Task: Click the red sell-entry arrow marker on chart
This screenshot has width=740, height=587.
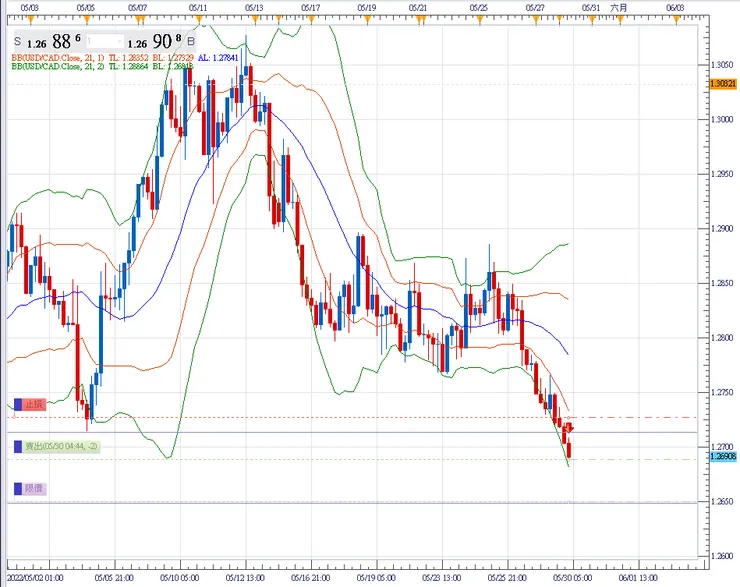Action: [569, 428]
